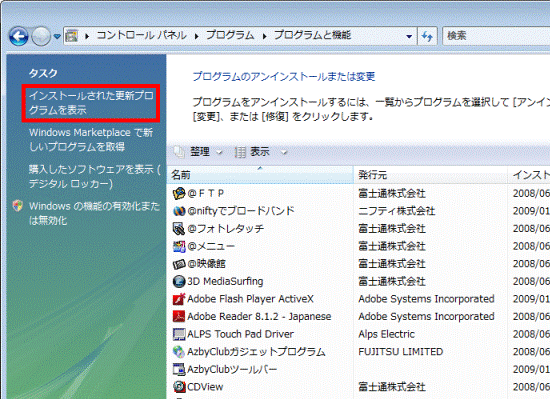550x399 pixels.
Task: Select the @ F T P program name
Action: coord(206,193)
